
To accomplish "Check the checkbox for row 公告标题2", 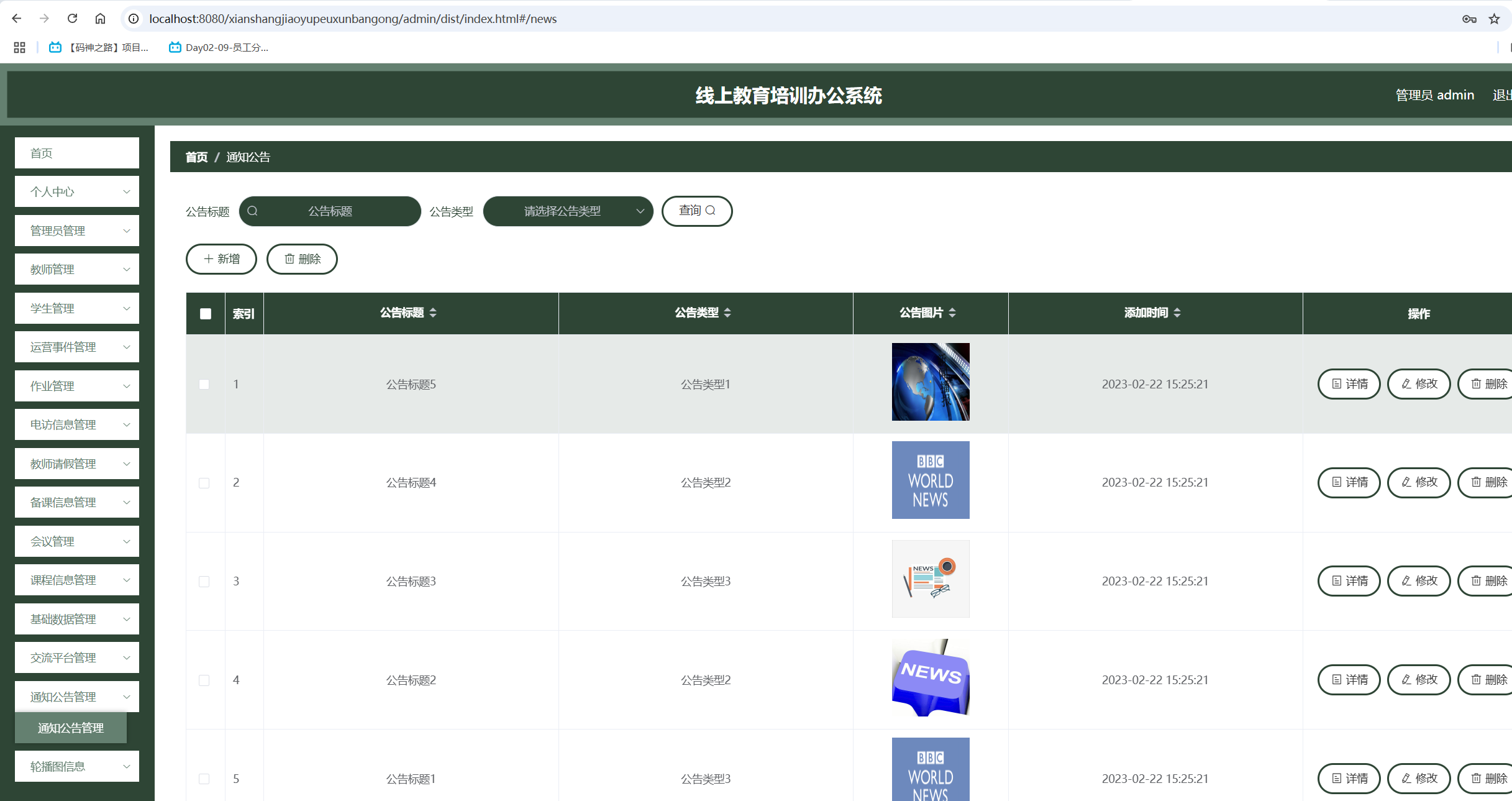I will [x=204, y=680].
